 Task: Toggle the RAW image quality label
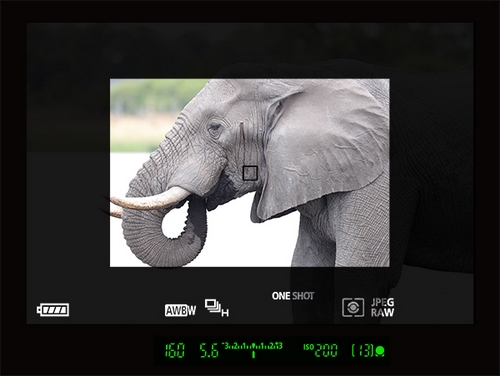click(x=383, y=312)
